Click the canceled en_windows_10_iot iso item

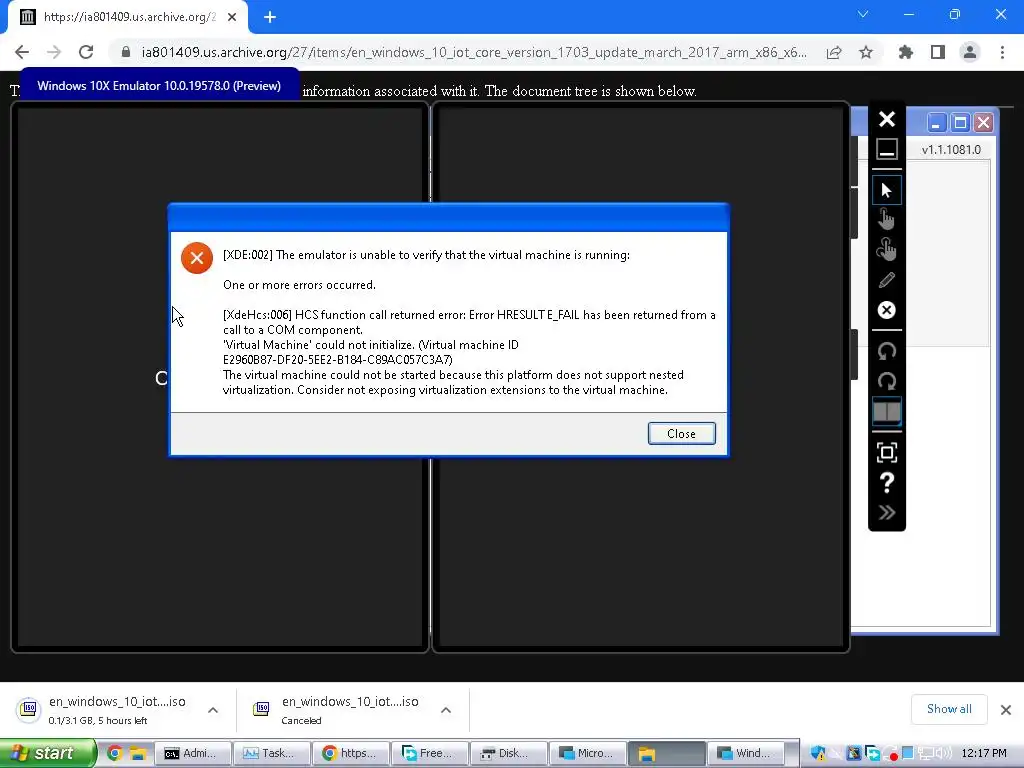[338, 710]
